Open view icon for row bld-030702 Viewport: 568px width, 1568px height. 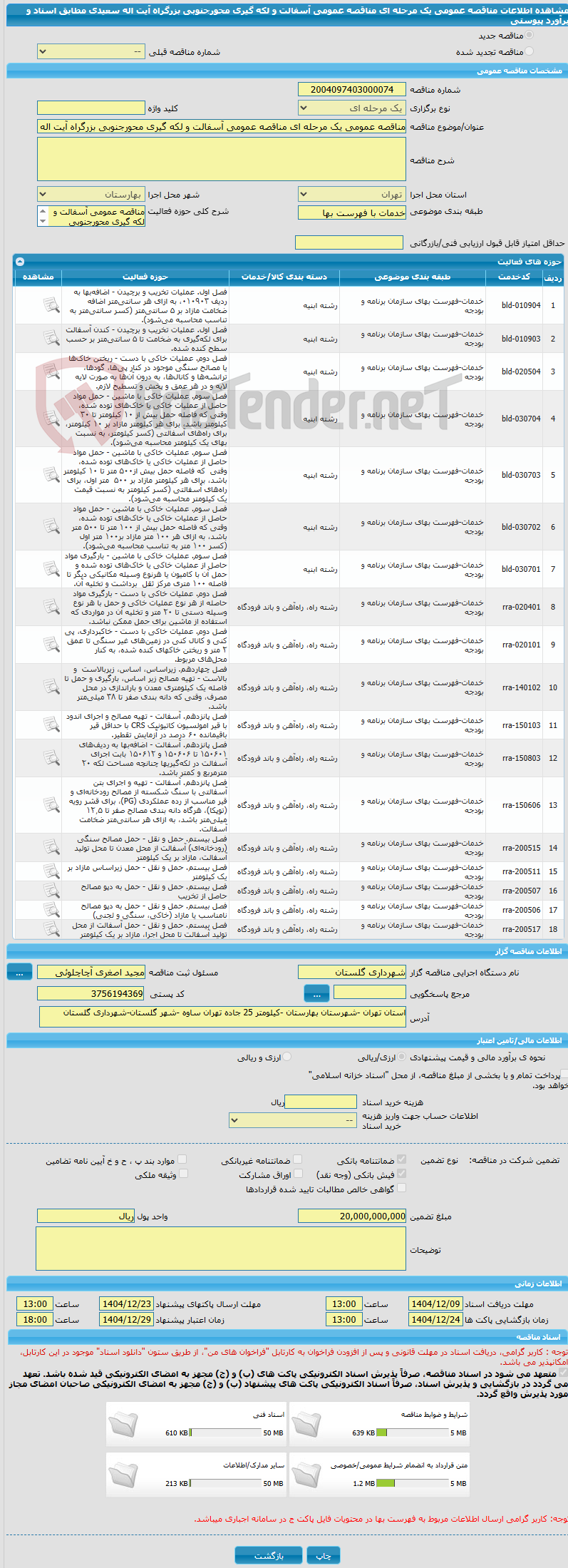51,527
